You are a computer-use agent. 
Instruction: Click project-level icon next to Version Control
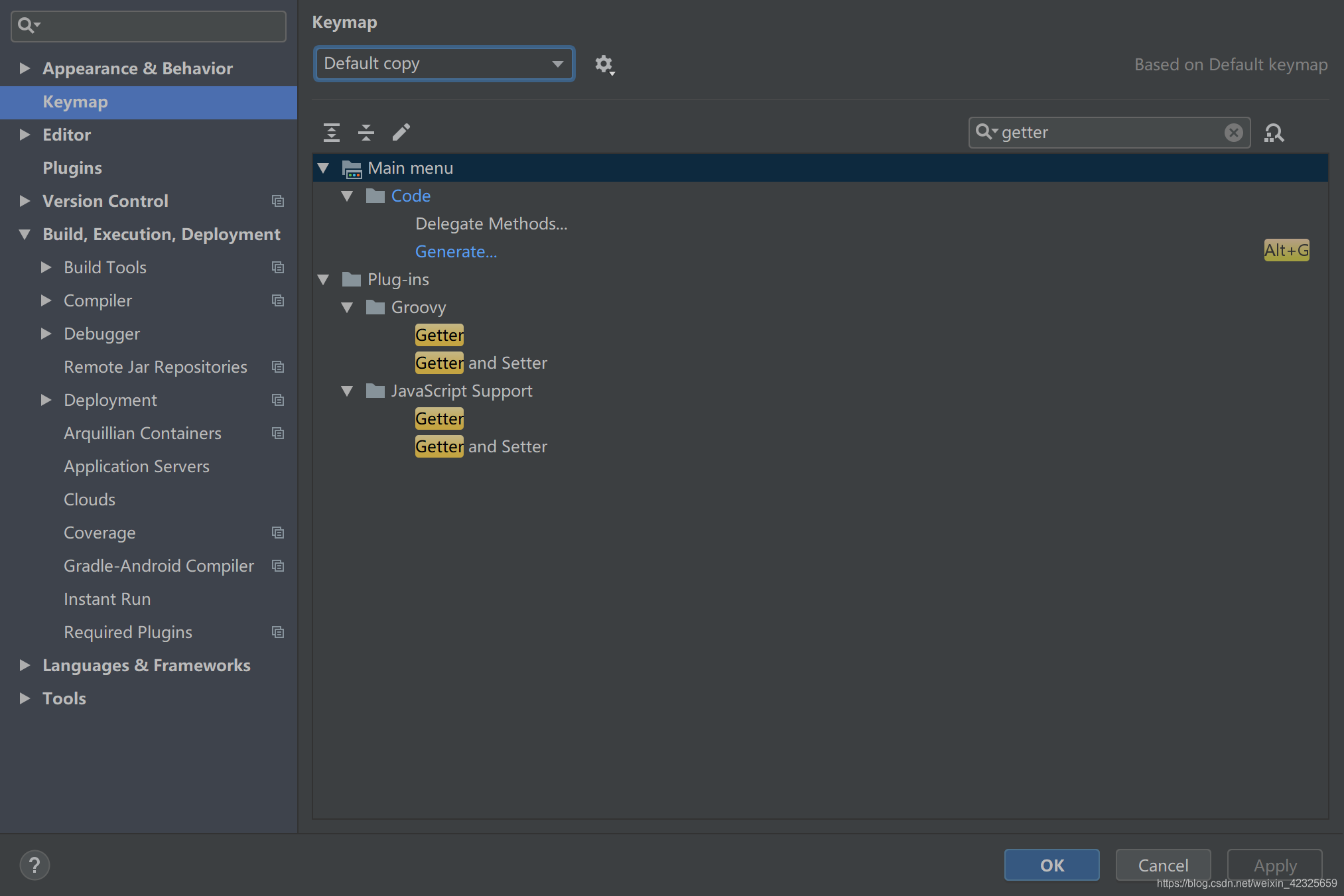pyautogui.click(x=278, y=201)
